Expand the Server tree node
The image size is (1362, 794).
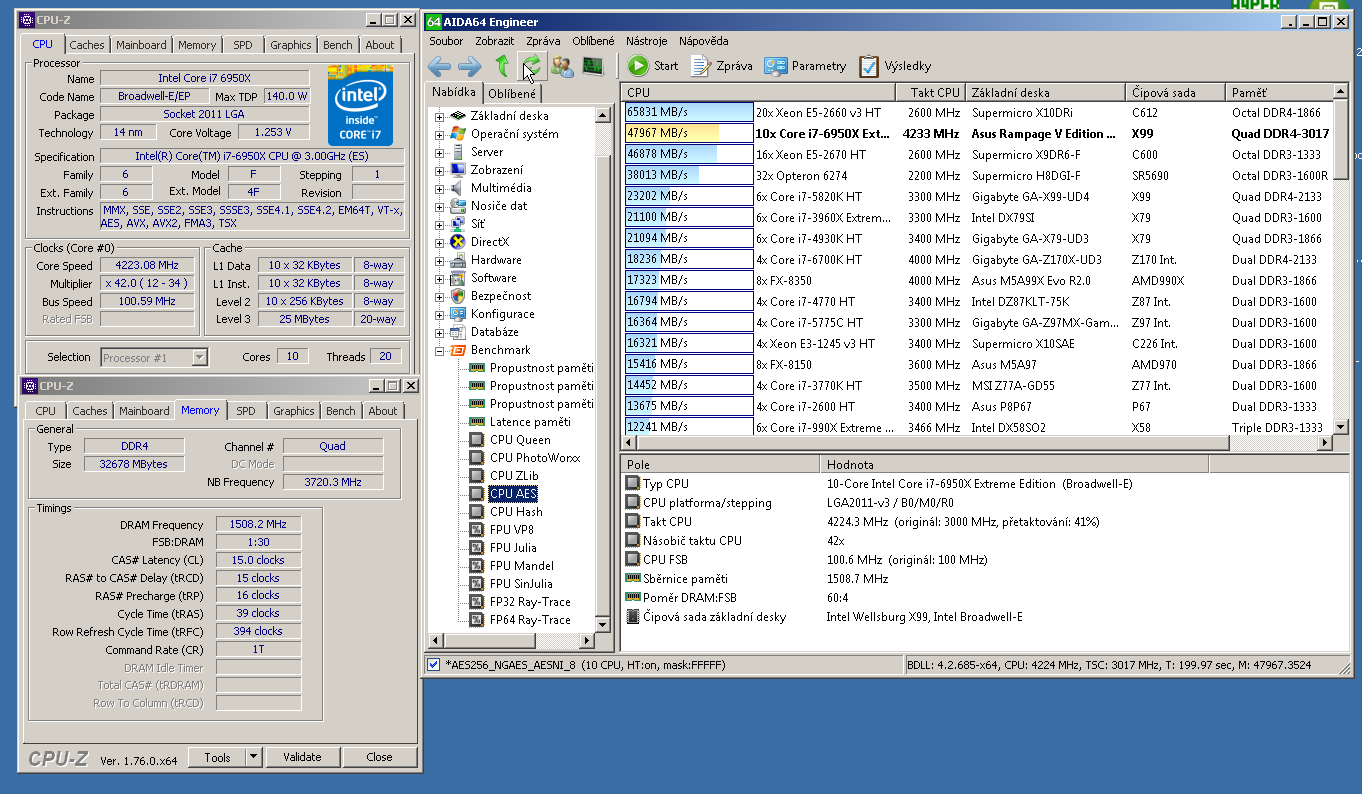[439, 152]
